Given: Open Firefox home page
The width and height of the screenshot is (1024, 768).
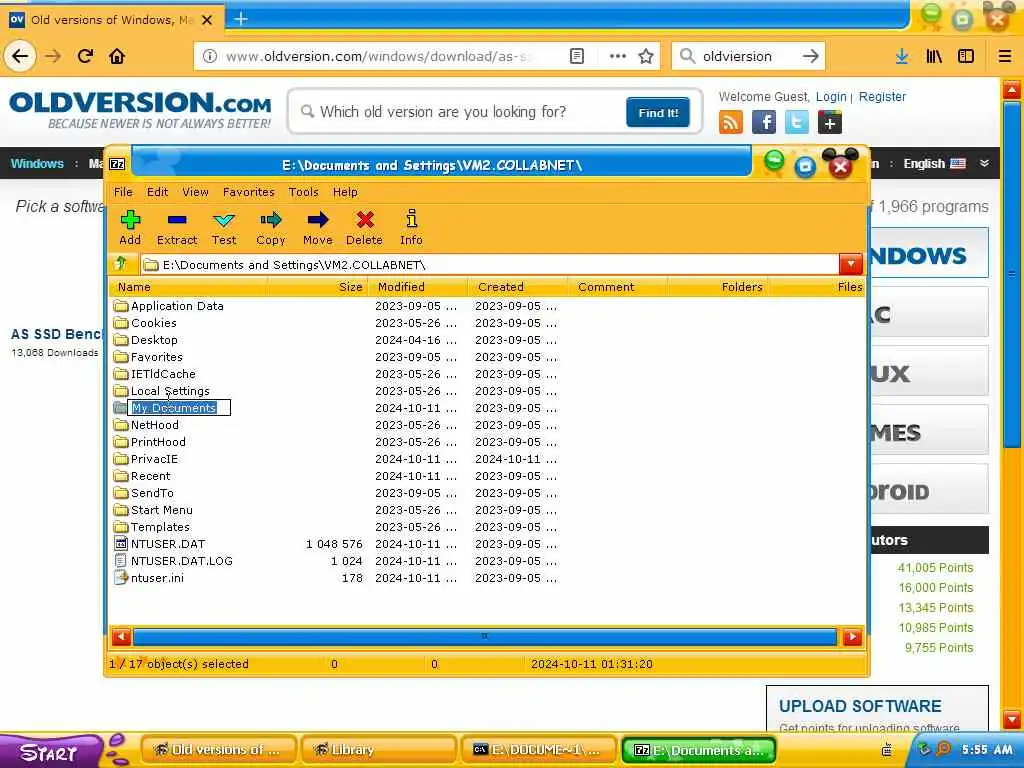Looking at the screenshot, I should pos(117,56).
